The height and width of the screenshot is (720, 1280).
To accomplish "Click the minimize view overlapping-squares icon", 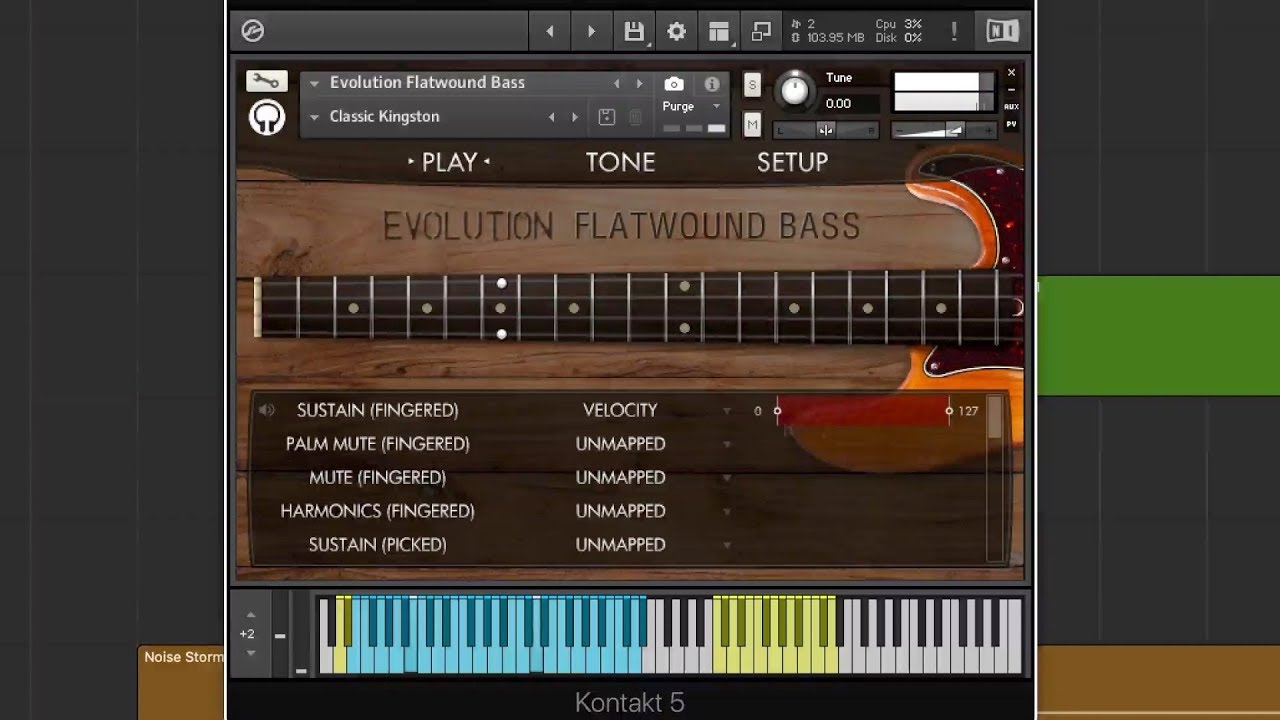I will point(761,32).
